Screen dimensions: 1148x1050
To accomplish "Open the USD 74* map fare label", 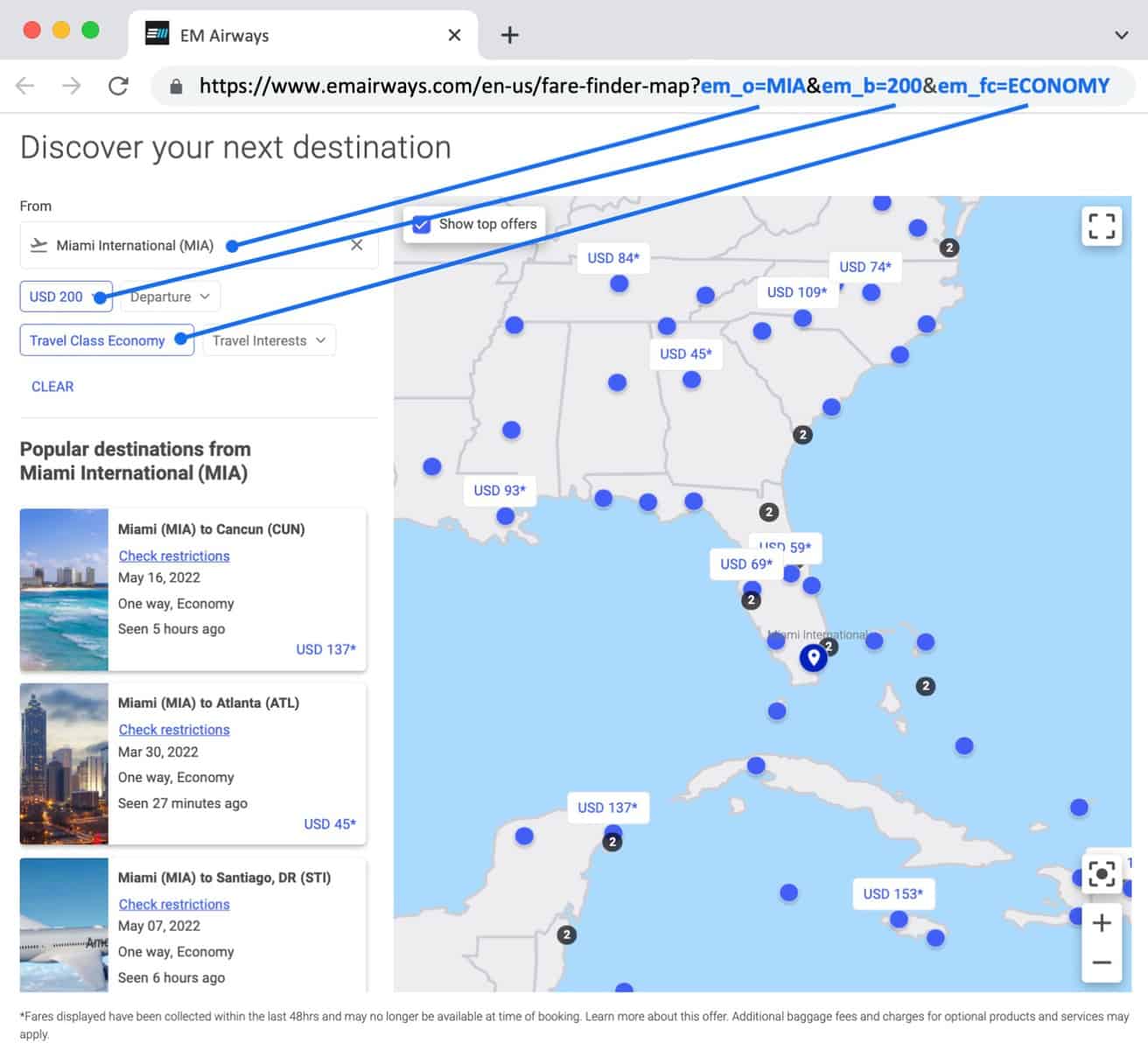I will 865,267.
